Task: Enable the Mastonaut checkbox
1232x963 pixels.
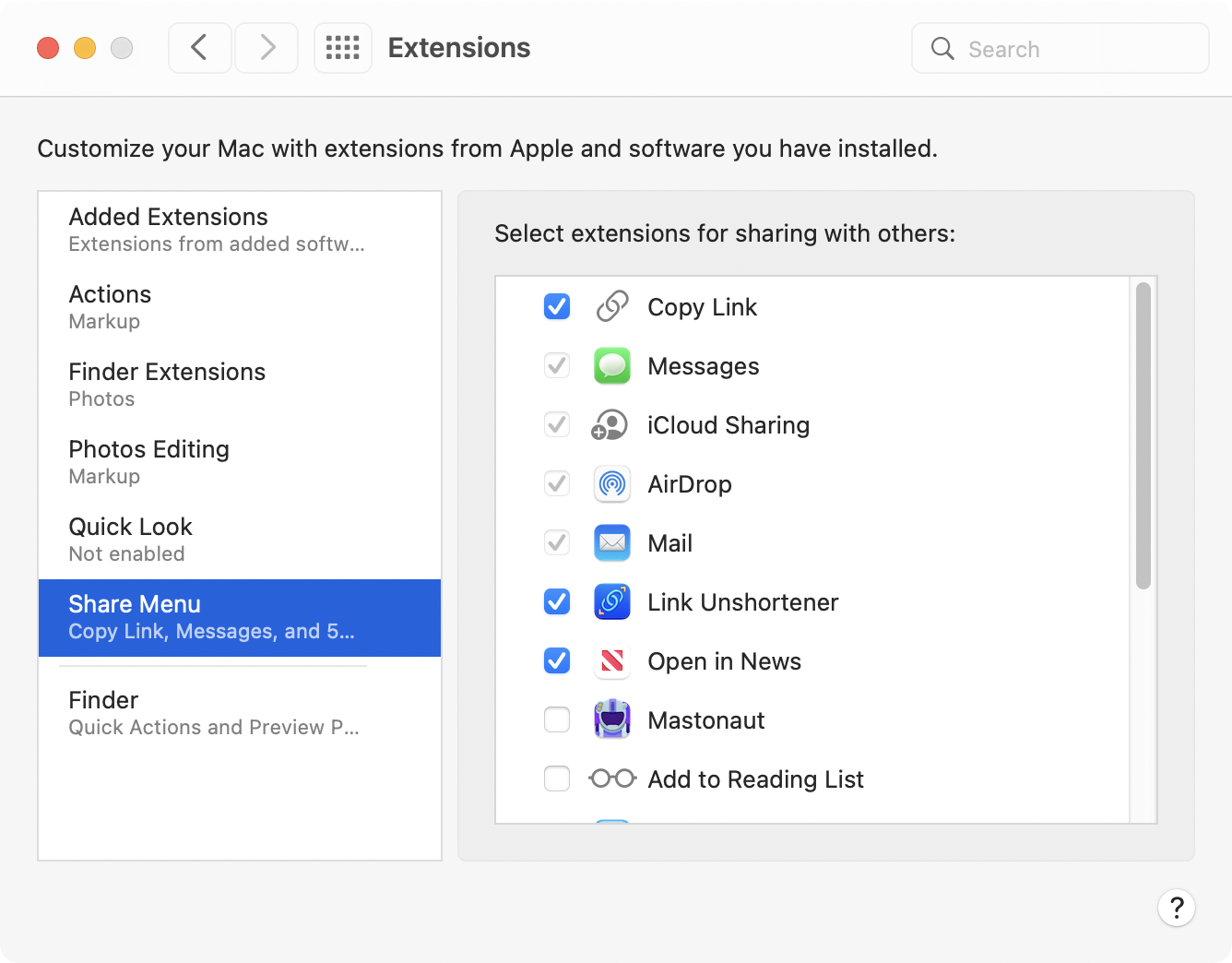Action: click(x=557, y=719)
